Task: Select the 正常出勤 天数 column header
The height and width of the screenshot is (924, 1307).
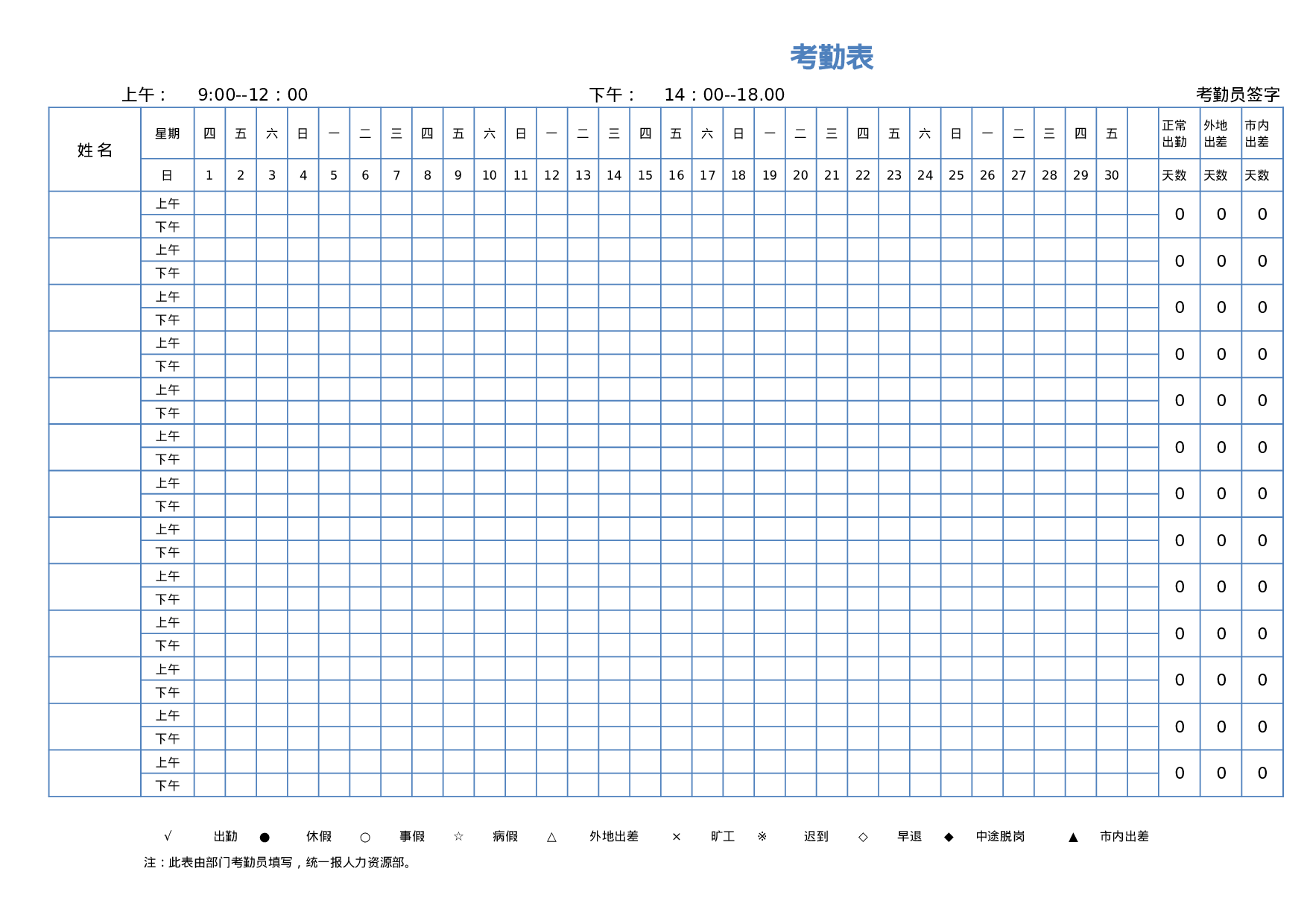Action: (x=1179, y=150)
